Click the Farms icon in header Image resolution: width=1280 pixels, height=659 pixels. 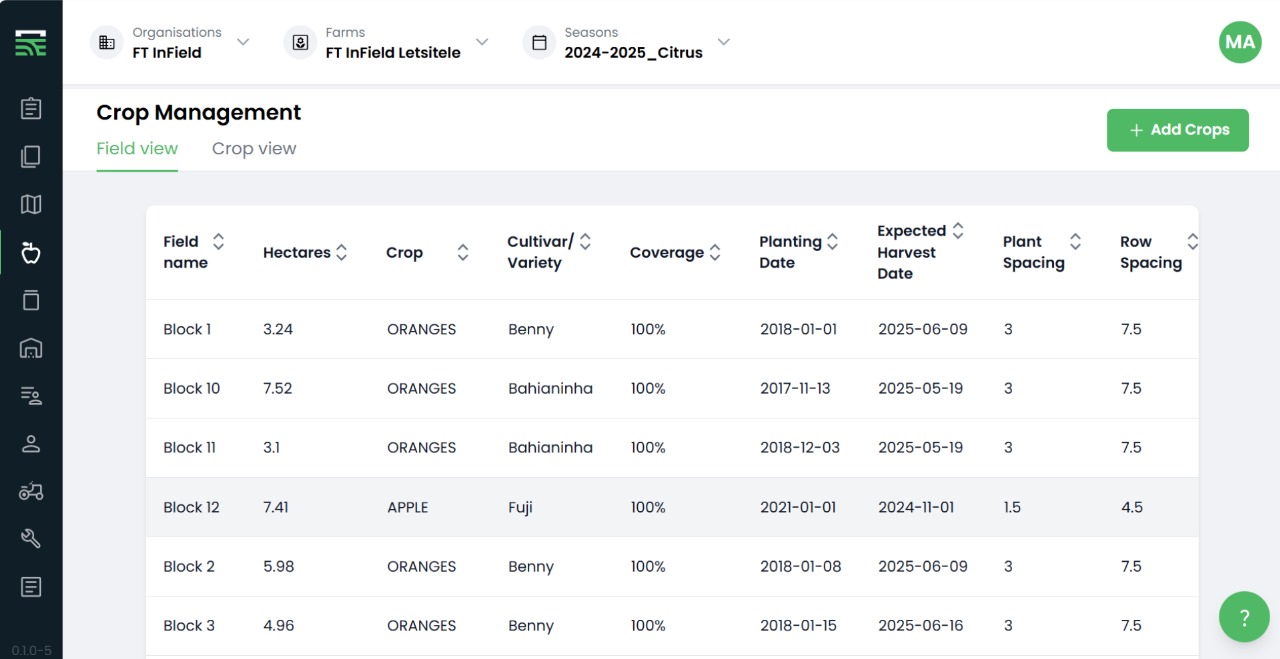pyautogui.click(x=300, y=43)
